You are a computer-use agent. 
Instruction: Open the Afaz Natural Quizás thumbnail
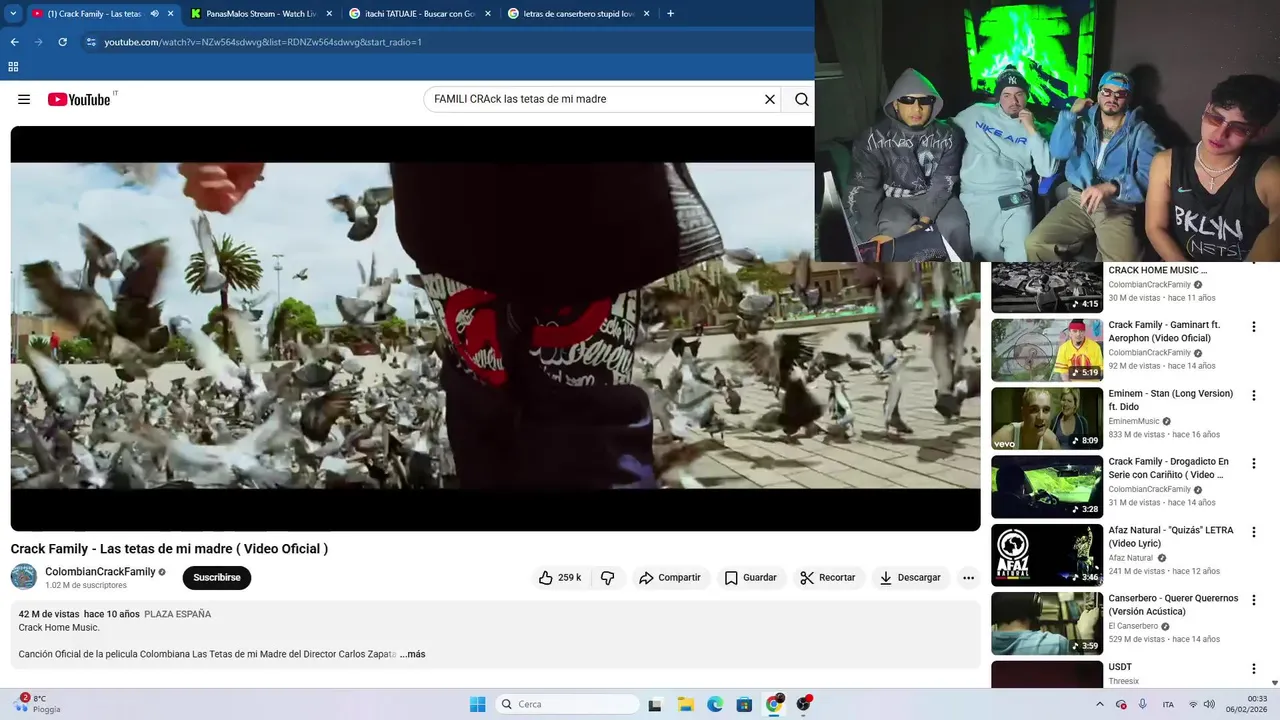coord(1047,555)
